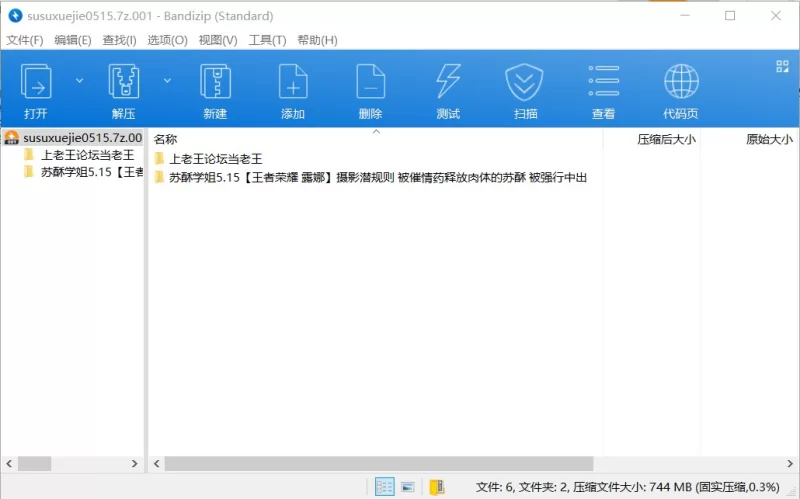Open the 视图(V) menu

(x=218, y=40)
